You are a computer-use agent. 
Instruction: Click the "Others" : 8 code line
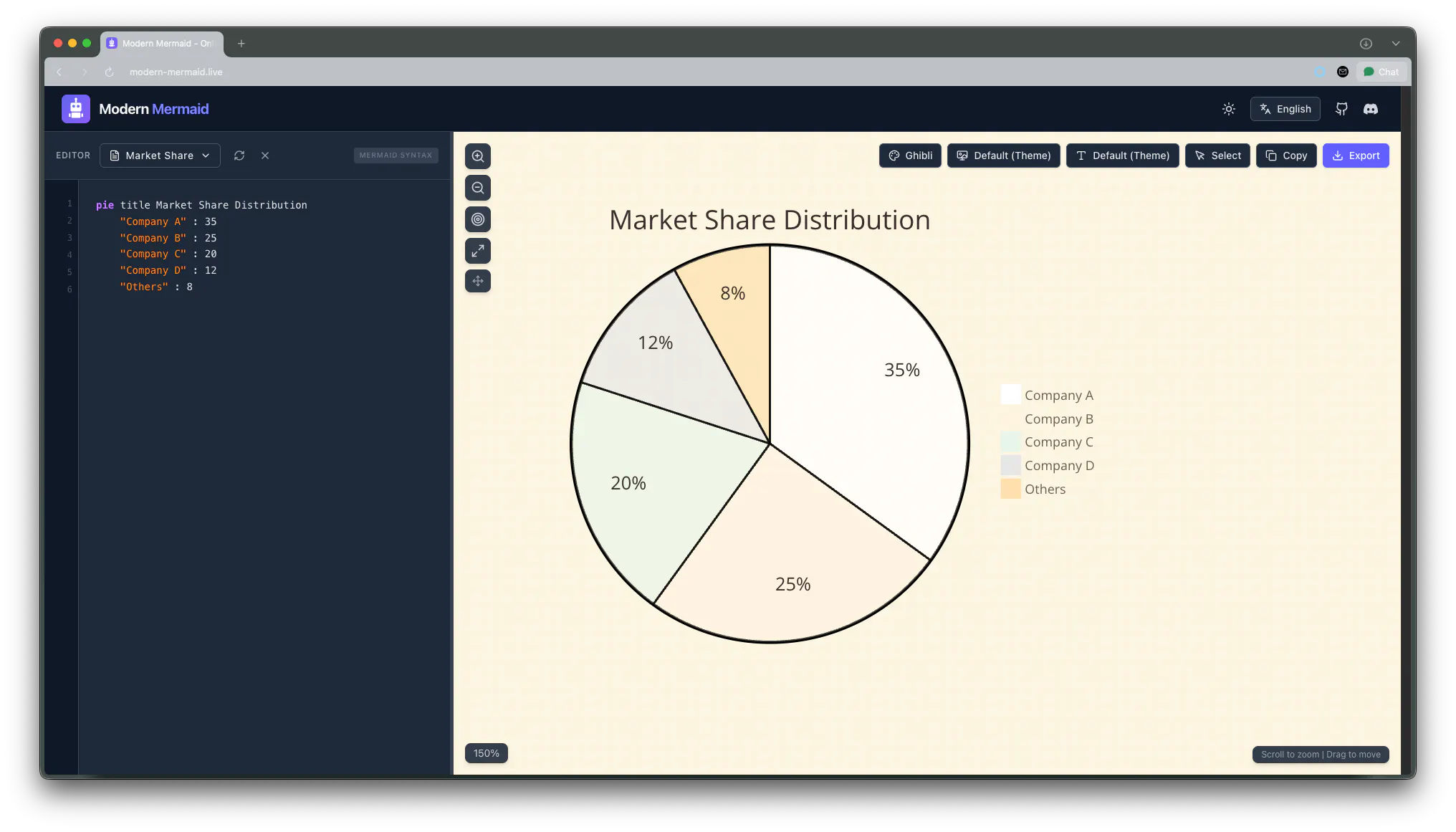pyautogui.click(x=156, y=287)
